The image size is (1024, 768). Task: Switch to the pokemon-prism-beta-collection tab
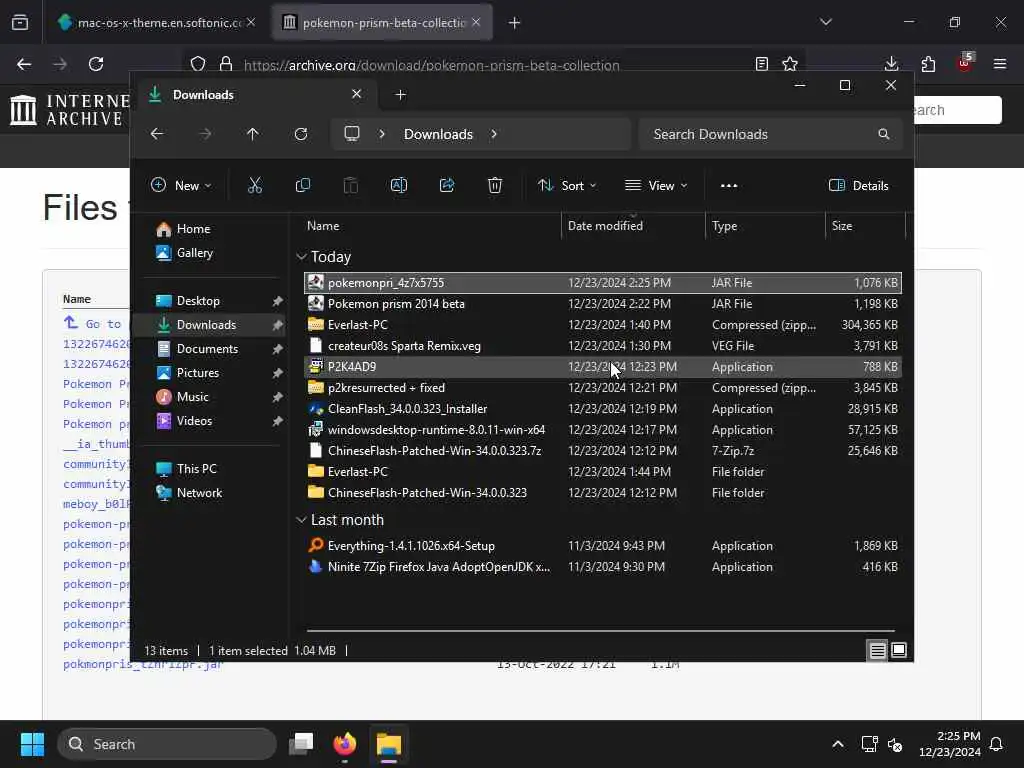pos(382,23)
